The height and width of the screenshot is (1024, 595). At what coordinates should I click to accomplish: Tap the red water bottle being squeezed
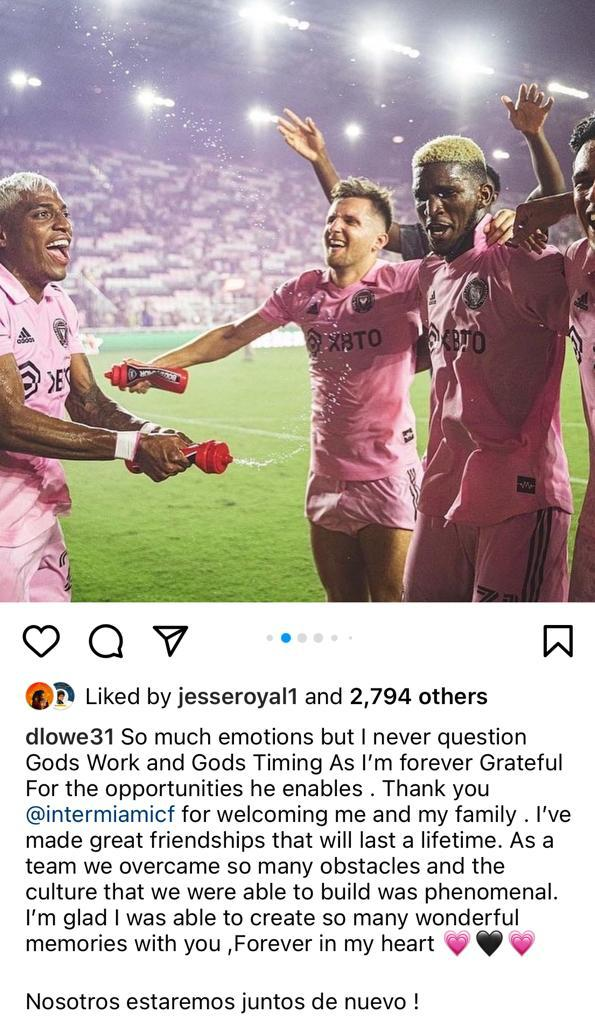(x=205, y=457)
